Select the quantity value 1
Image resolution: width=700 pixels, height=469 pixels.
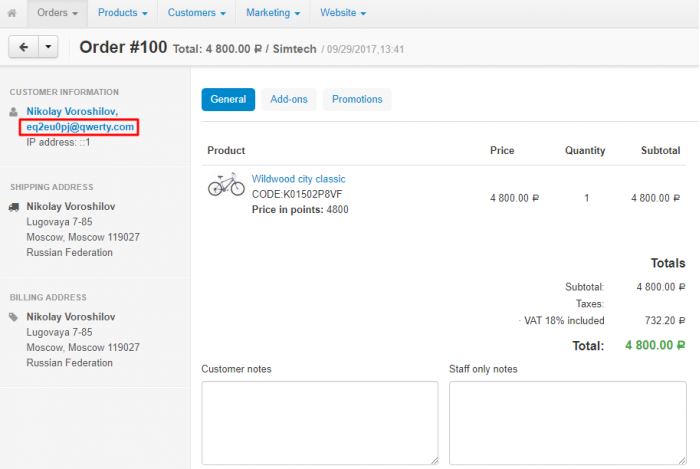tap(587, 198)
